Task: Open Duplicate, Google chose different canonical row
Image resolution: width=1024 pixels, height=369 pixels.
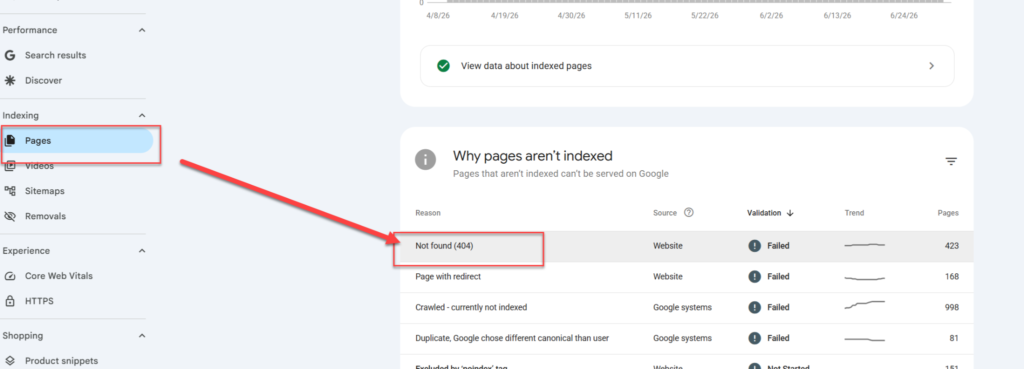Action: 687,338
